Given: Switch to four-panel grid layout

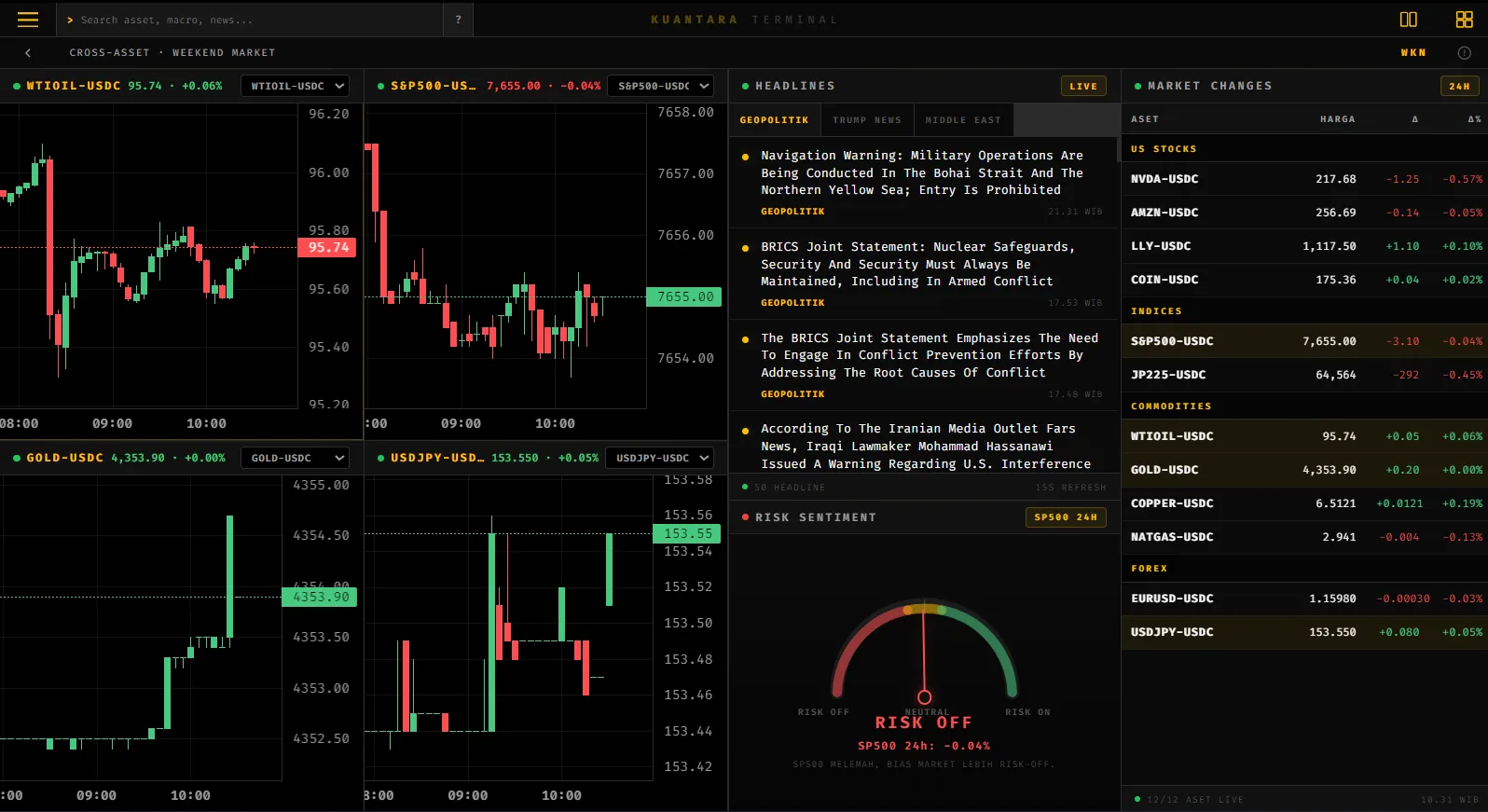Looking at the screenshot, I should click(x=1464, y=20).
